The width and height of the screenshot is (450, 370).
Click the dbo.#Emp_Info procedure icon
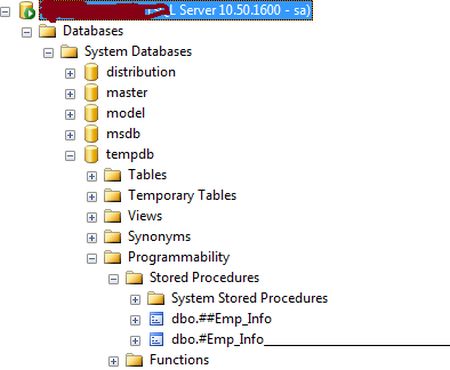pyautogui.click(x=156, y=340)
